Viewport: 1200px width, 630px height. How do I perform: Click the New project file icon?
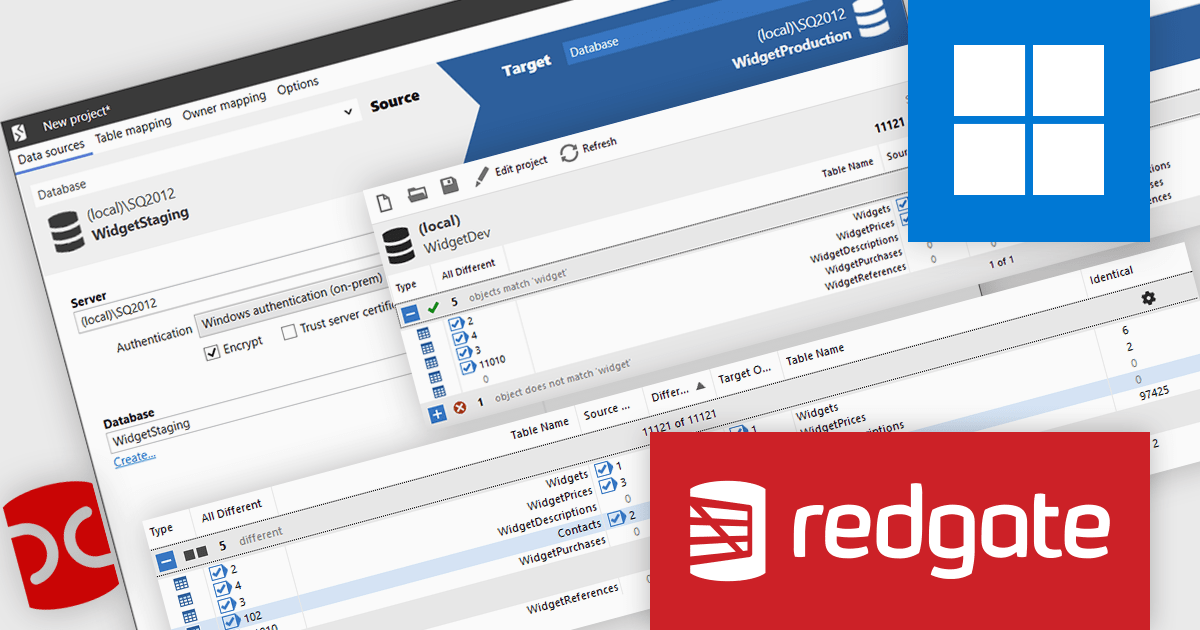[384, 203]
